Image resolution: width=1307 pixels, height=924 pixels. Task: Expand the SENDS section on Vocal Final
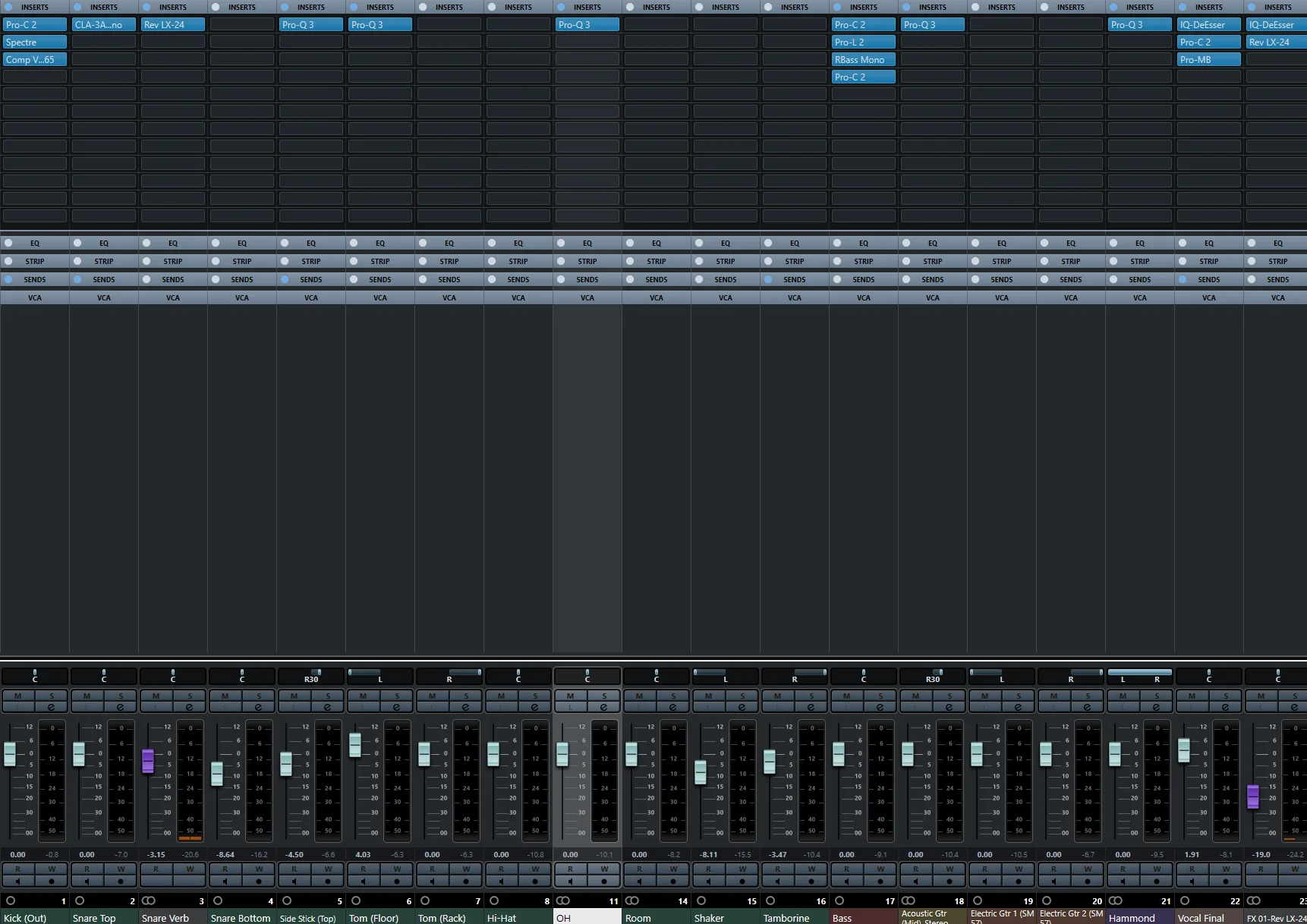[1209, 279]
